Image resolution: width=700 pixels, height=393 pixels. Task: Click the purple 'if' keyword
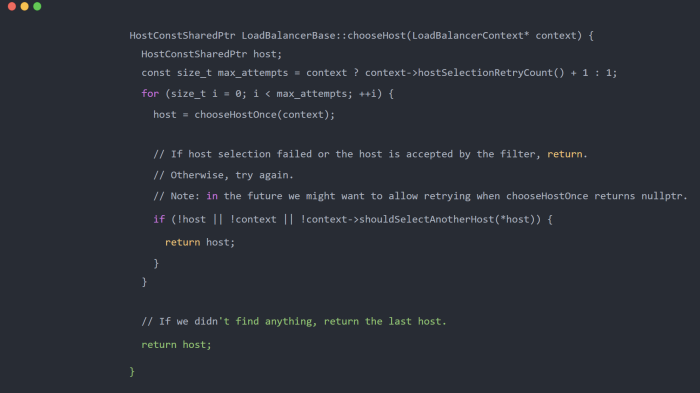point(159,219)
